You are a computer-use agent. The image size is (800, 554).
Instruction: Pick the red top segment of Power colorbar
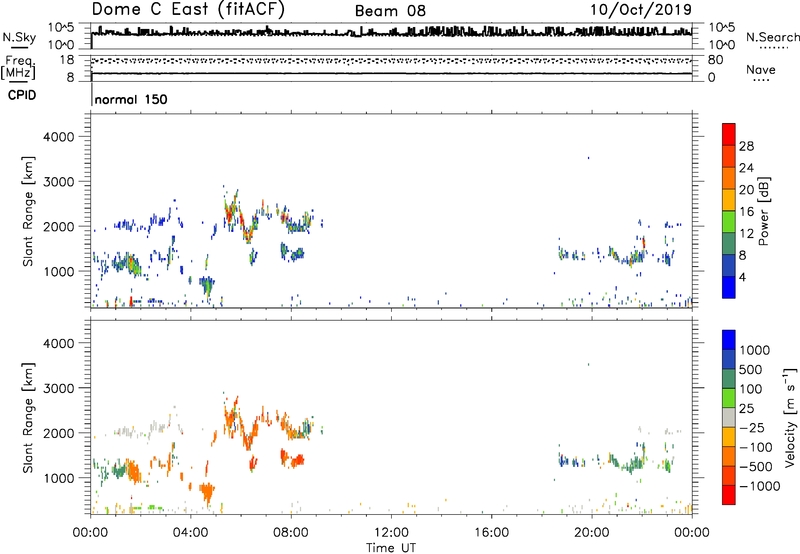729,134
